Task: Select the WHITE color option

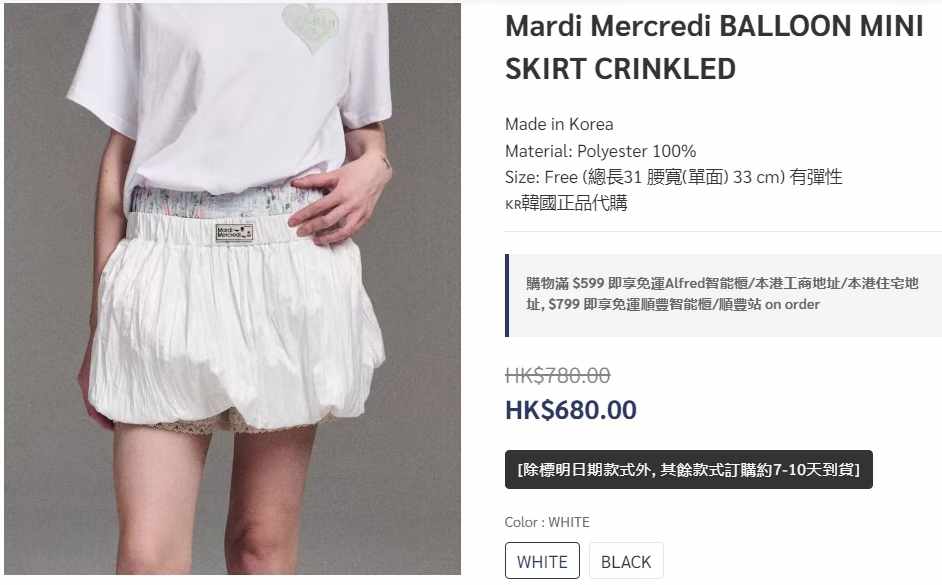Action: coord(542,560)
